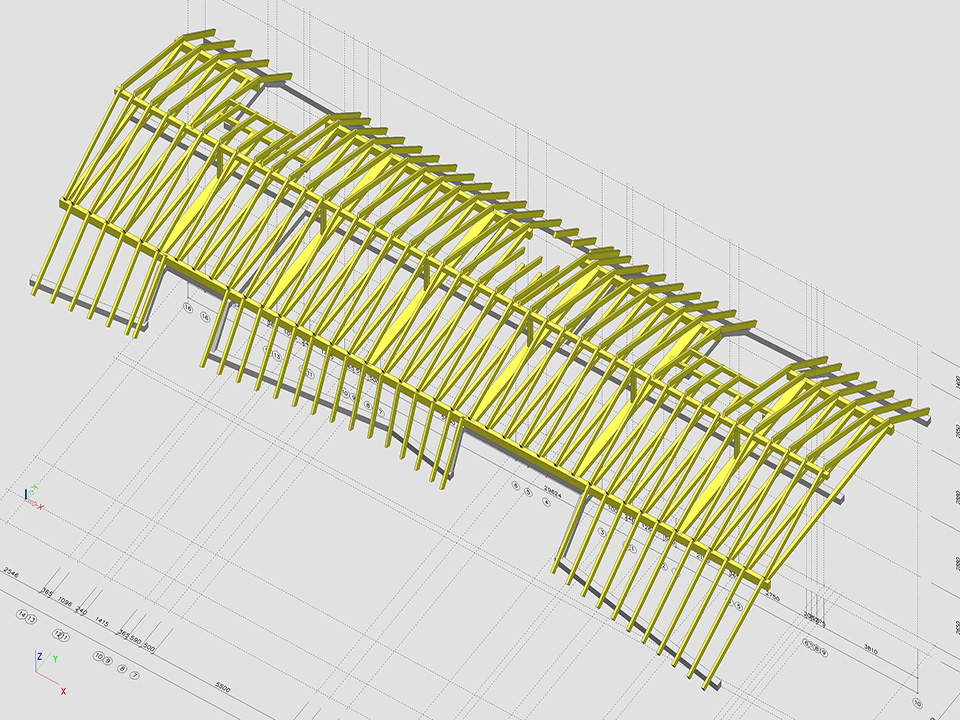Image resolution: width=960 pixels, height=720 pixels.
Task: Click the 5500 dimension text
Action: click(x=223, y=689)
